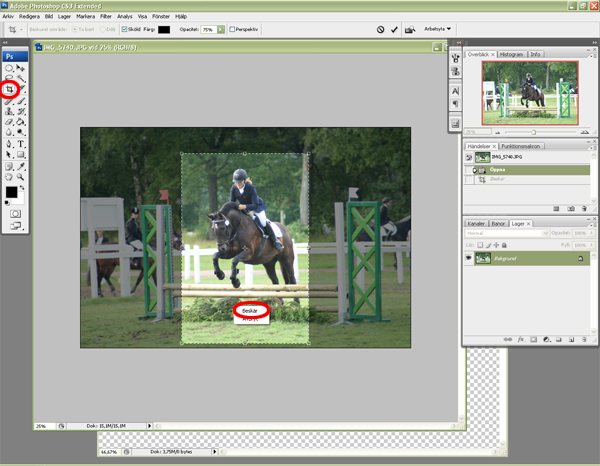Collapse the toolbox with double arrows
The width and height of the screenshot is (600, 466).
[5, 42]
